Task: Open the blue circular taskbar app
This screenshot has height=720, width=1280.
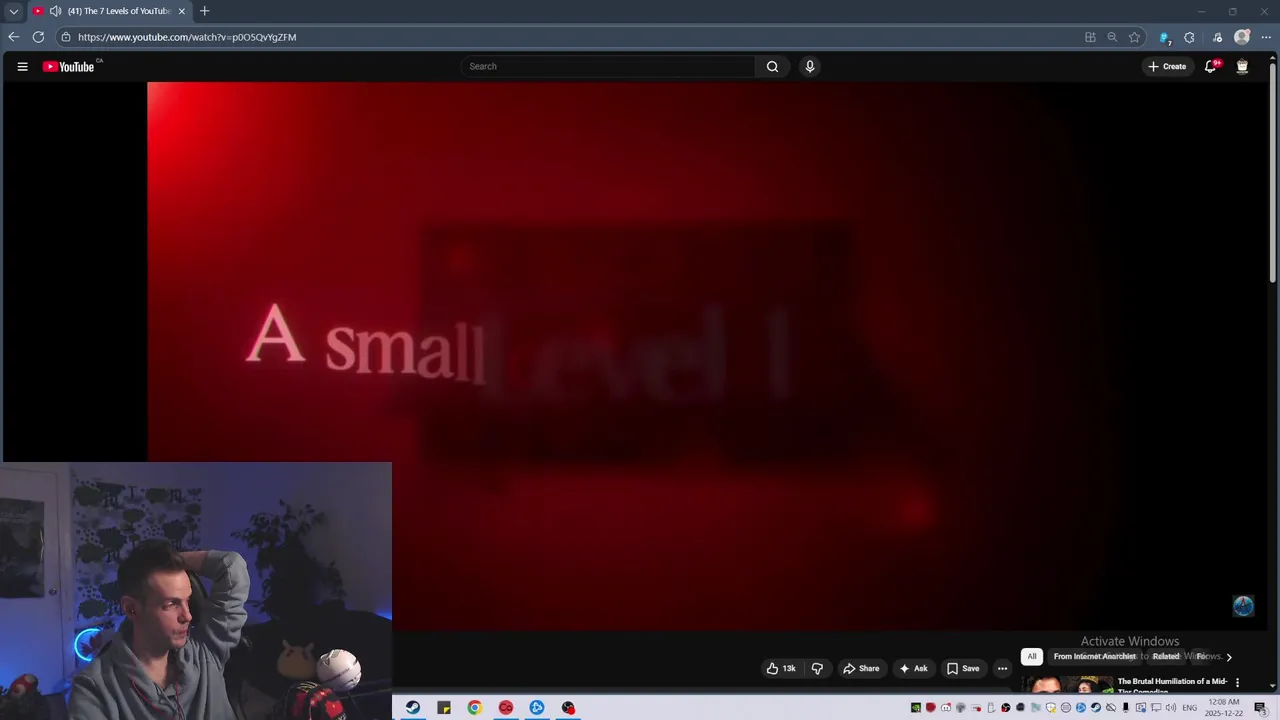Action: click(537, 708)
